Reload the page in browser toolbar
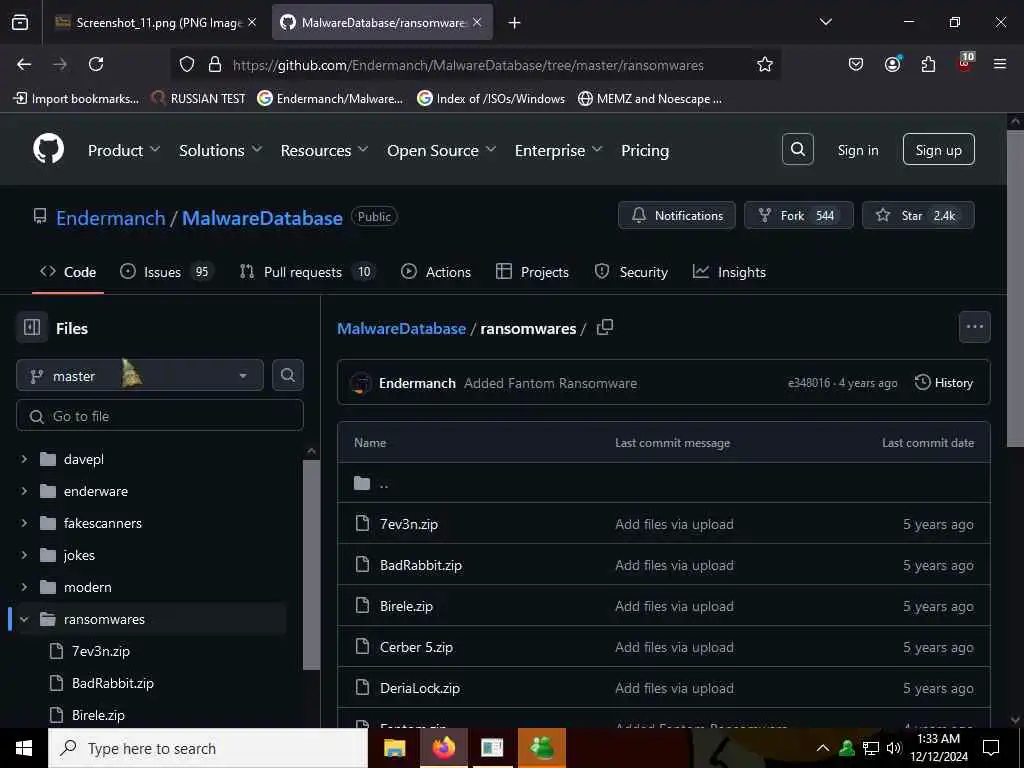1024x768 pixels. (x=96, y=64)
